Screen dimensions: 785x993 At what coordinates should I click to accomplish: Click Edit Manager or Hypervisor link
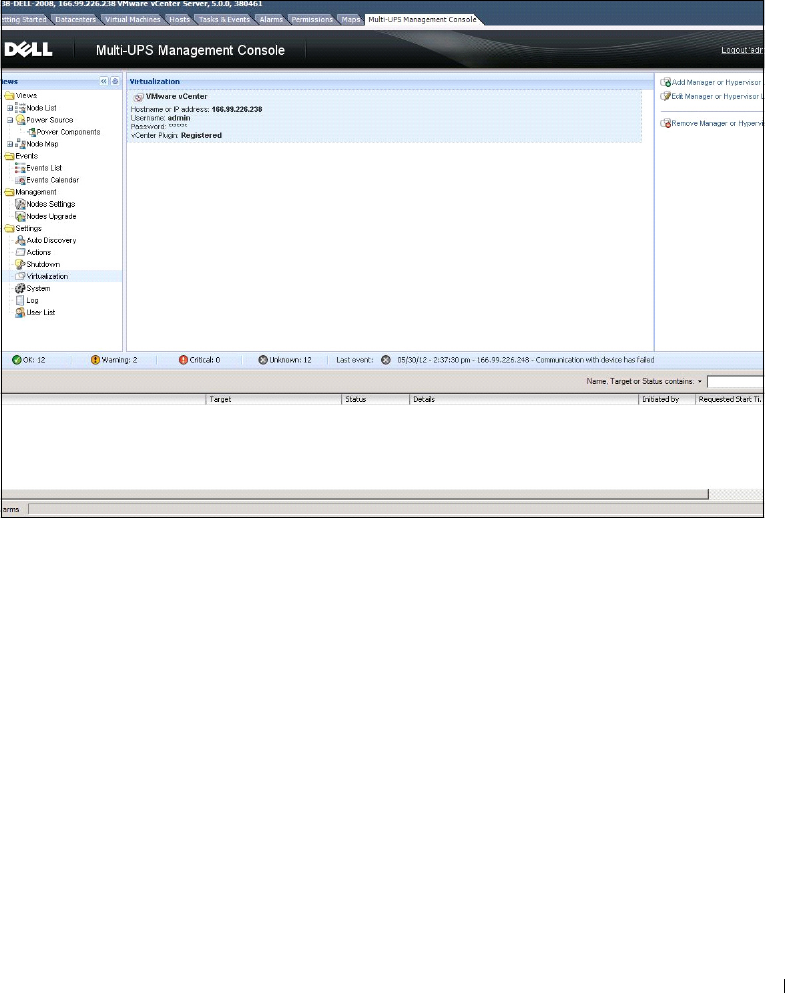pos(717,96)
